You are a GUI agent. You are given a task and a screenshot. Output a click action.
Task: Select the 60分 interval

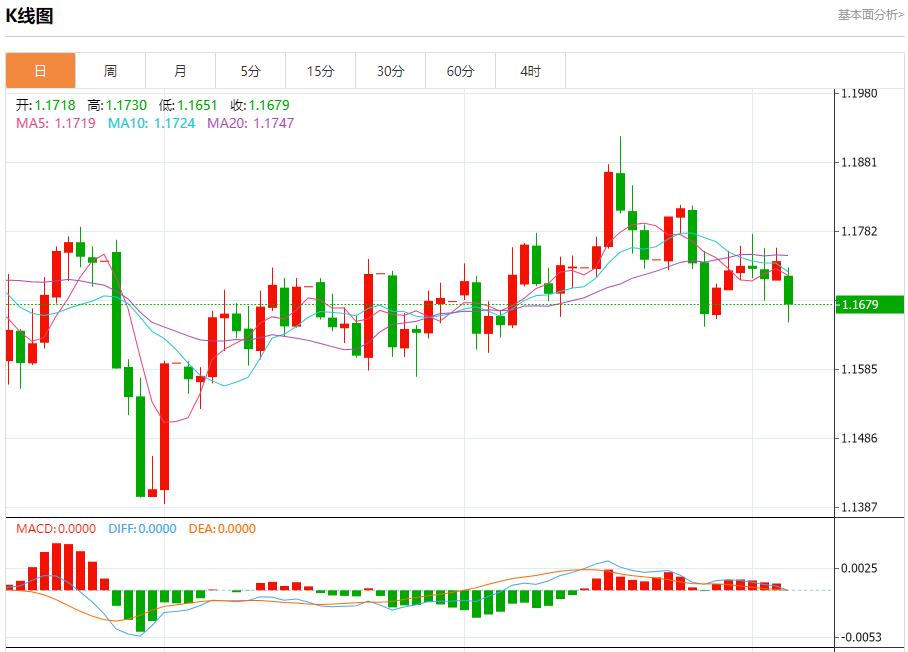461,70
